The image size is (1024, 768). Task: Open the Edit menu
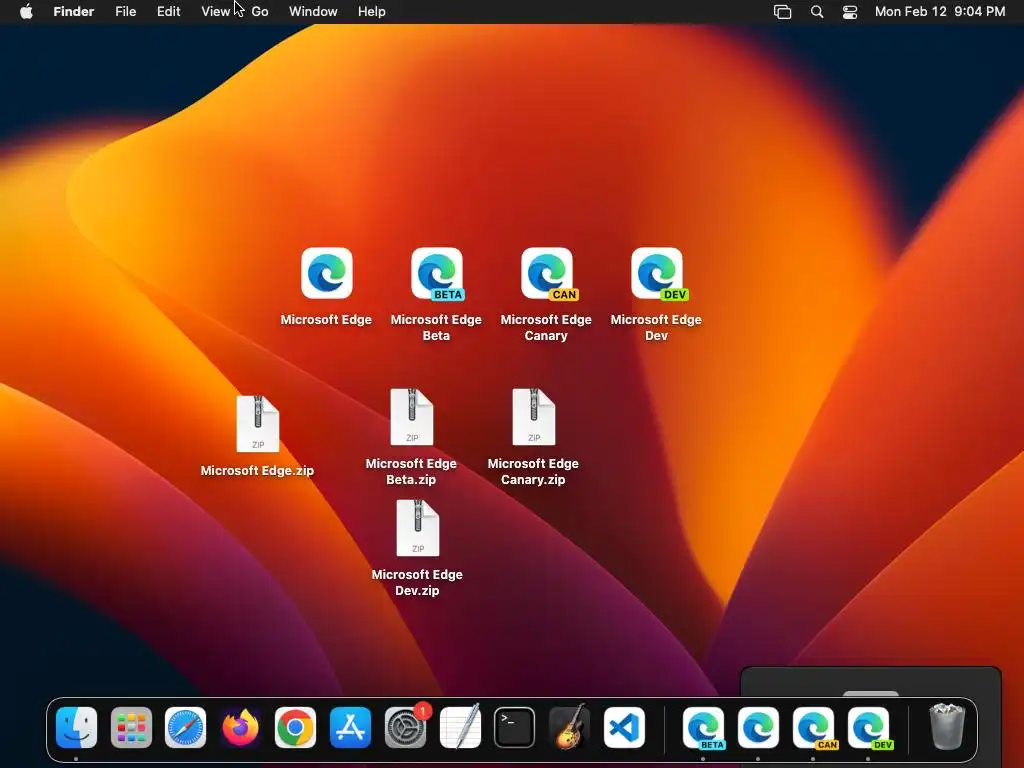(168, 11)
